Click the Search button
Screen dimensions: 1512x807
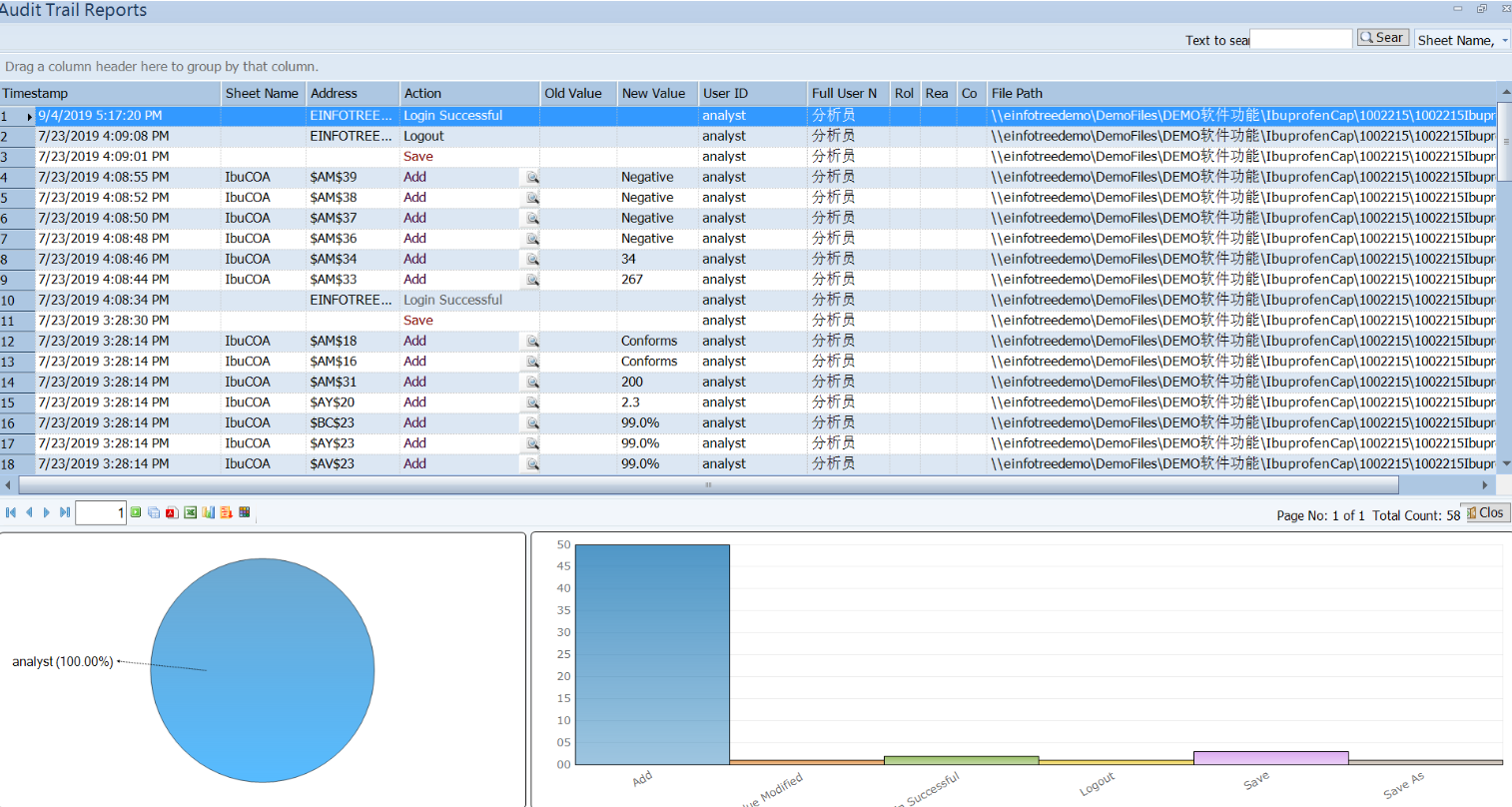(1382, 38)
